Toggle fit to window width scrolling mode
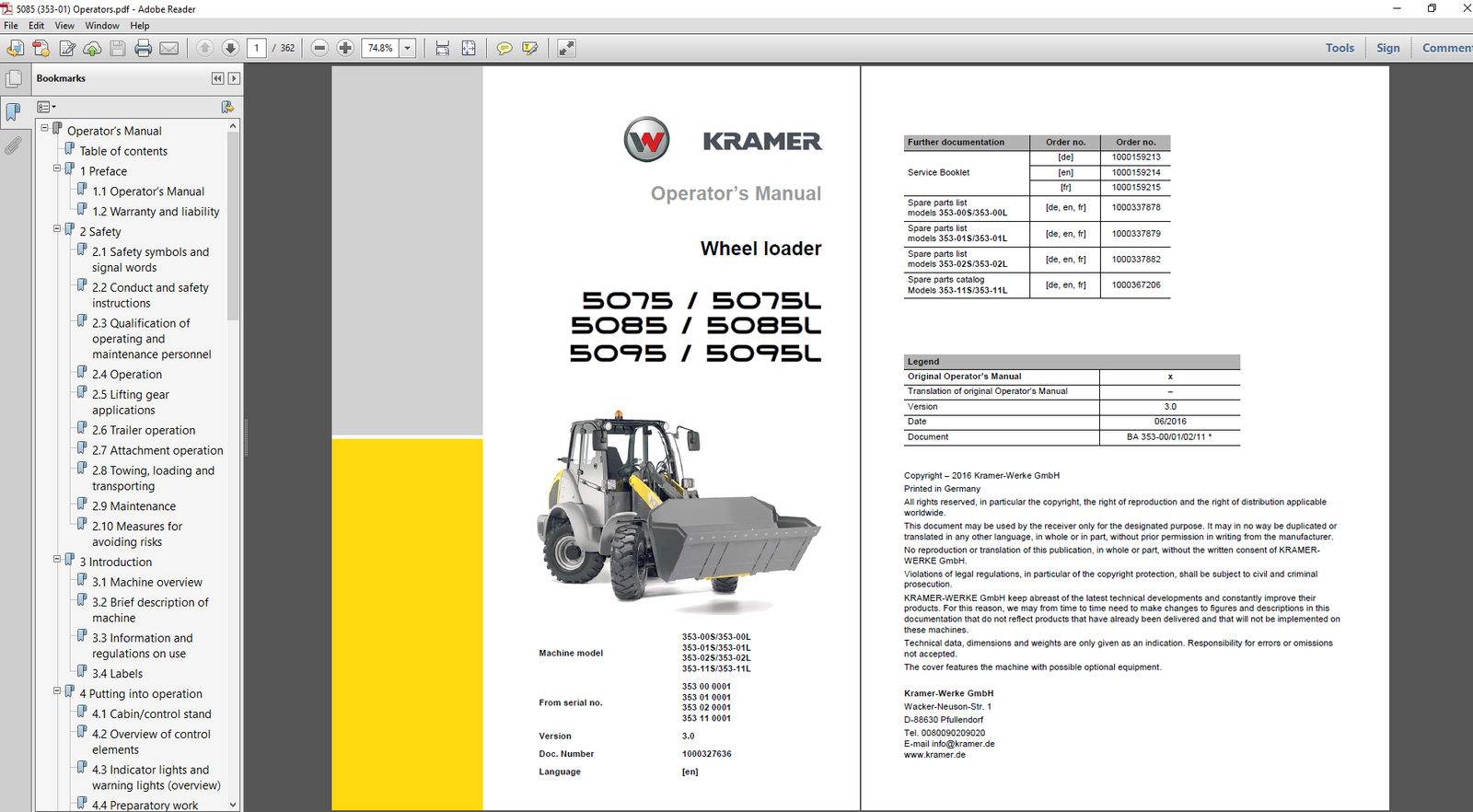The image size is (1473, 812). tap(443, 48)
